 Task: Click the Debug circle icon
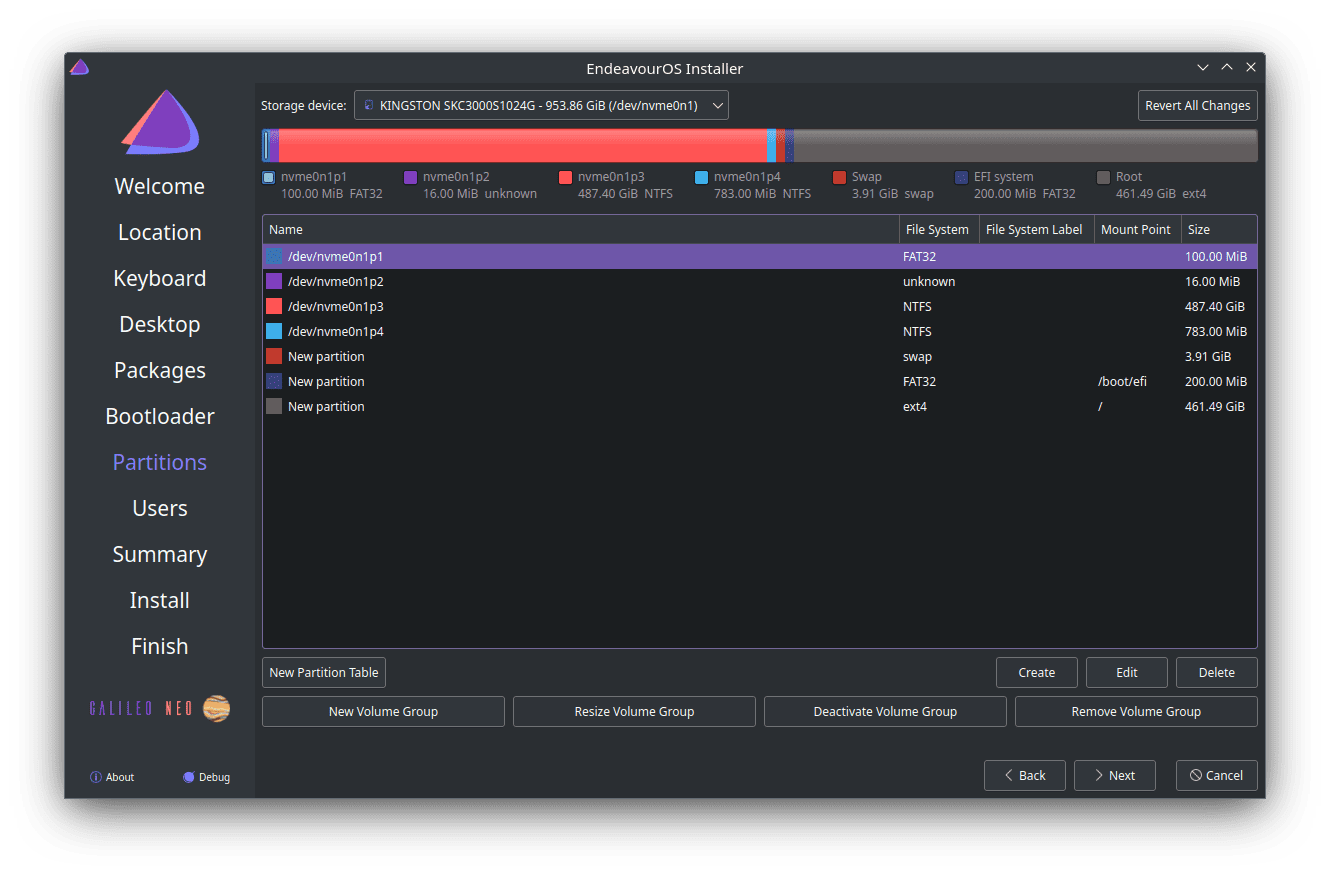coord(188,777)
